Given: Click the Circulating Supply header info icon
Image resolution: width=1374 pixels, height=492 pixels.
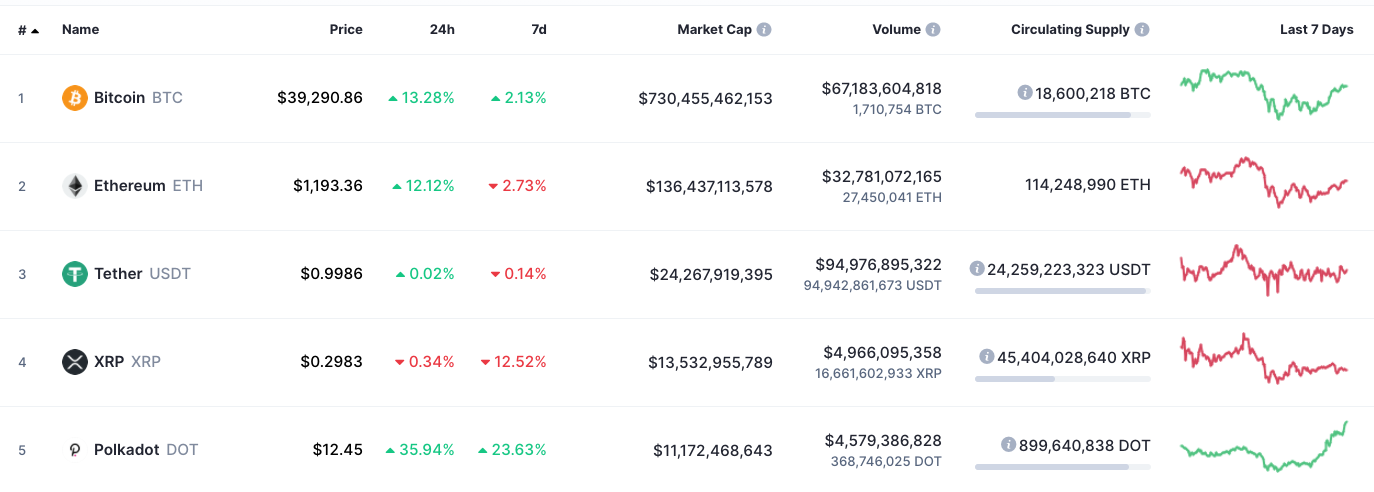Looking at the screenshot, I should [1142, 30].
